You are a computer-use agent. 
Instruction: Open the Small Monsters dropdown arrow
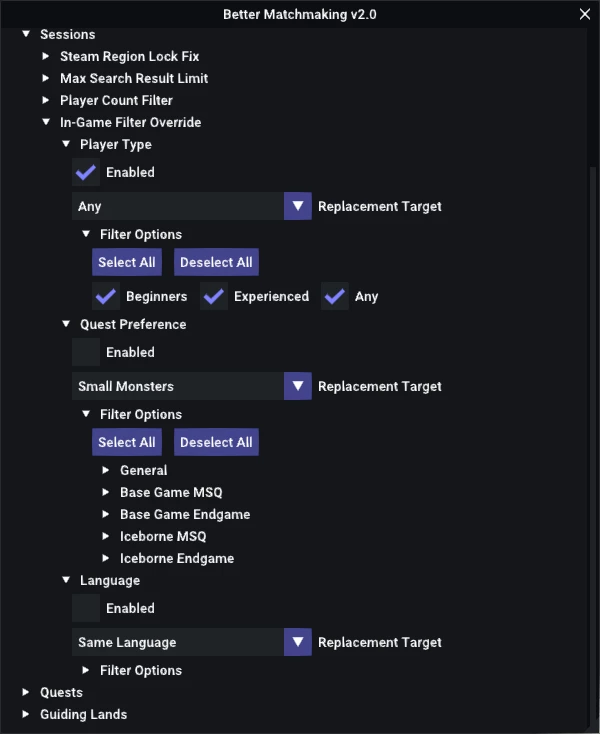[298, 386]
